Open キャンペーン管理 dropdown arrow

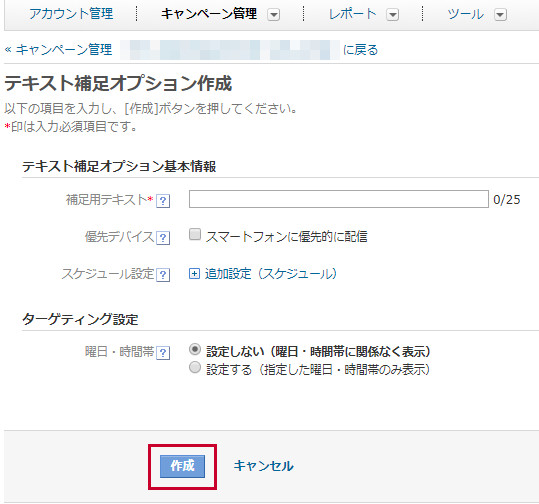pyautogui.click(x=274, y=15)
